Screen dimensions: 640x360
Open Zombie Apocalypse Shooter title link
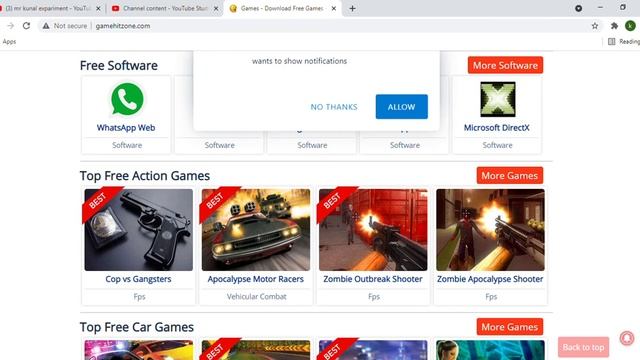[x=490, y=279]
